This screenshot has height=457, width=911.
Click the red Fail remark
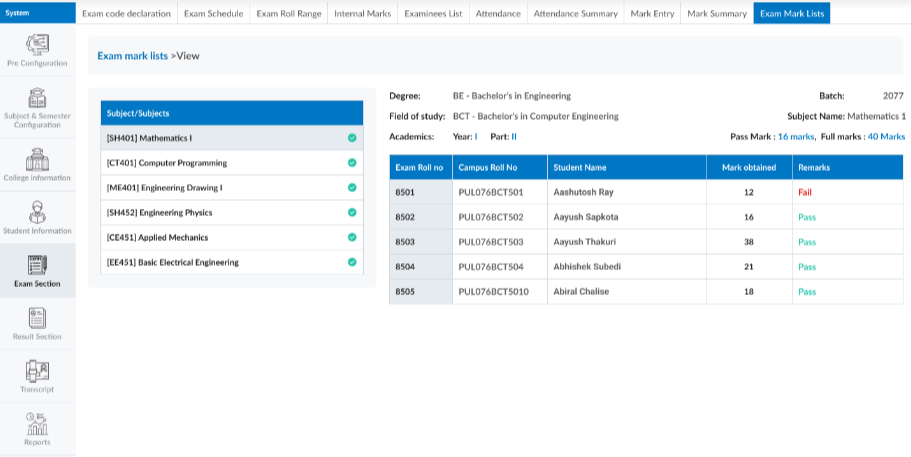(805, 192)
